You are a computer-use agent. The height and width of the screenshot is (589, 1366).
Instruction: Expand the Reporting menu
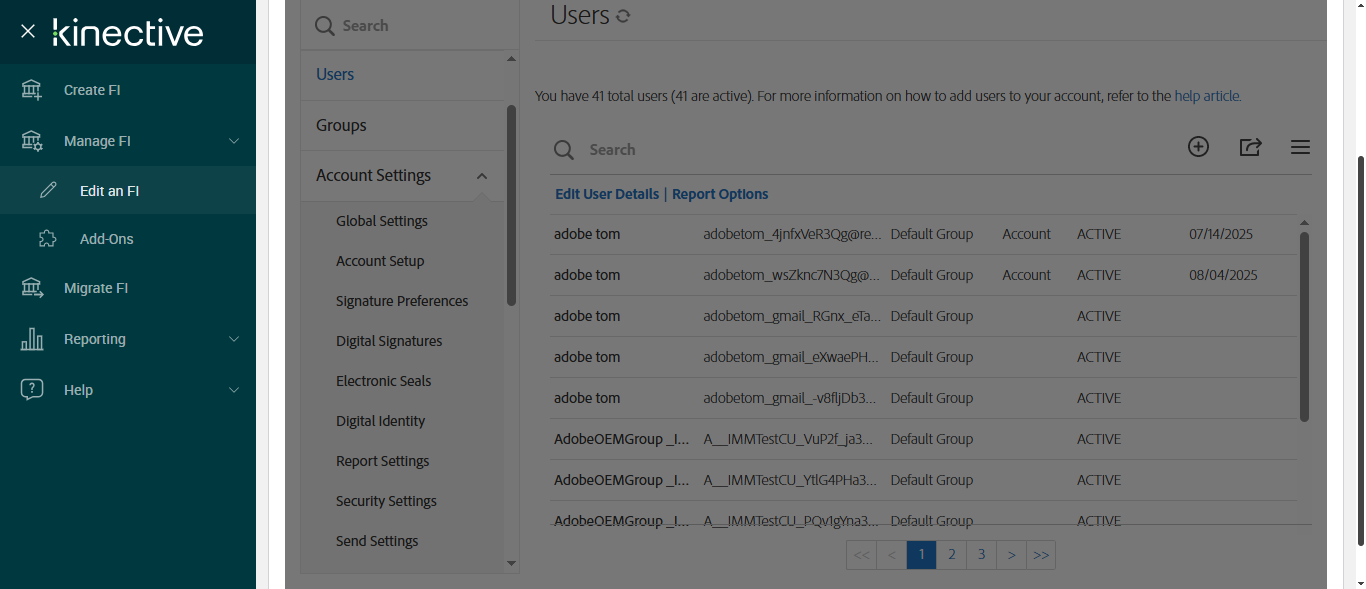234,339
